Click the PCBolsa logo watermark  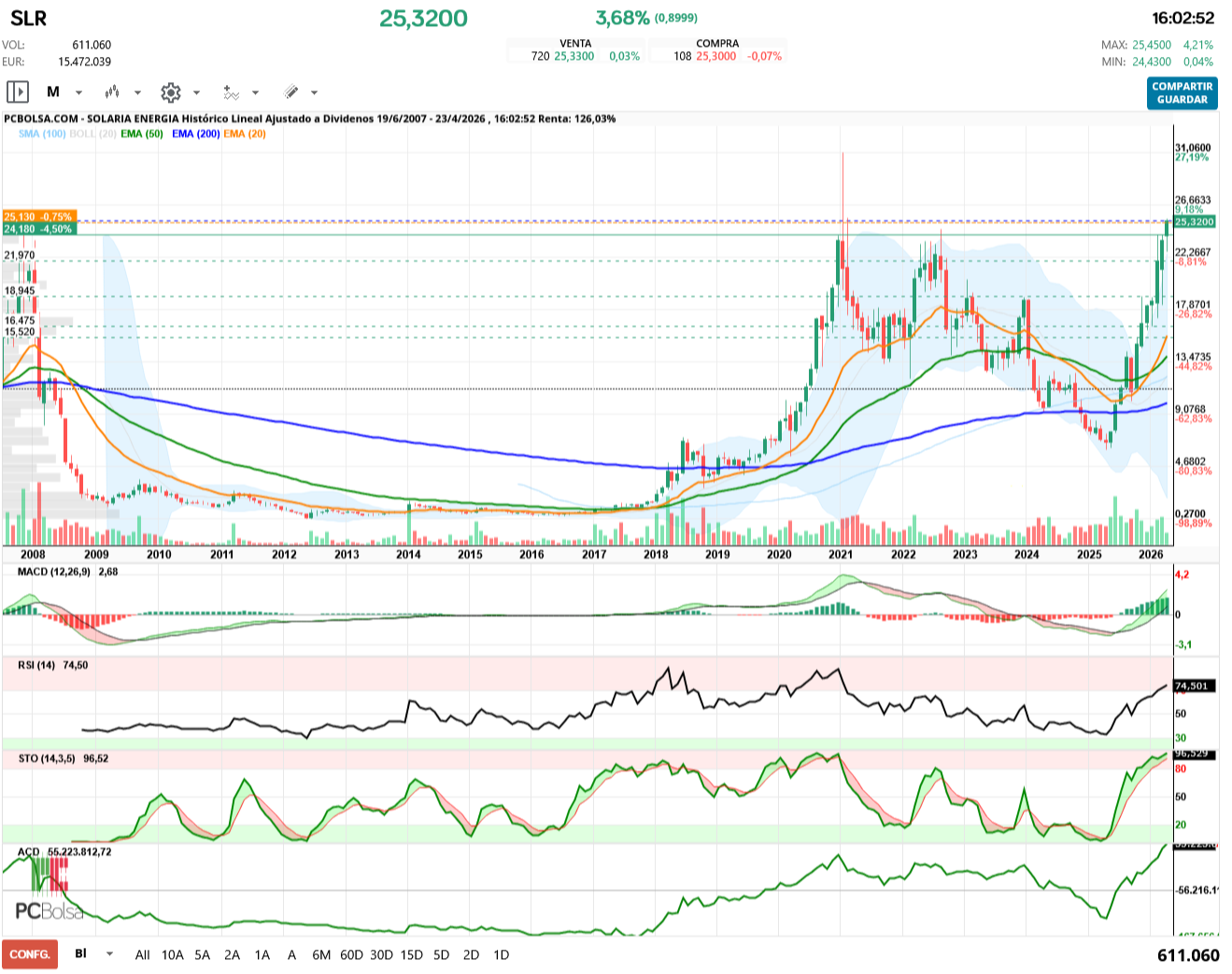tap(49, 910)
